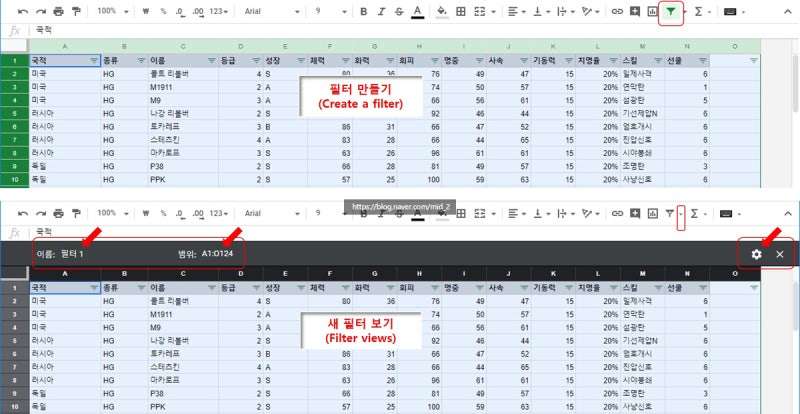This screenshot has height=414, width=800.
Task: Insert link from Filter views toolbar
Action: (x=617, y=213)
